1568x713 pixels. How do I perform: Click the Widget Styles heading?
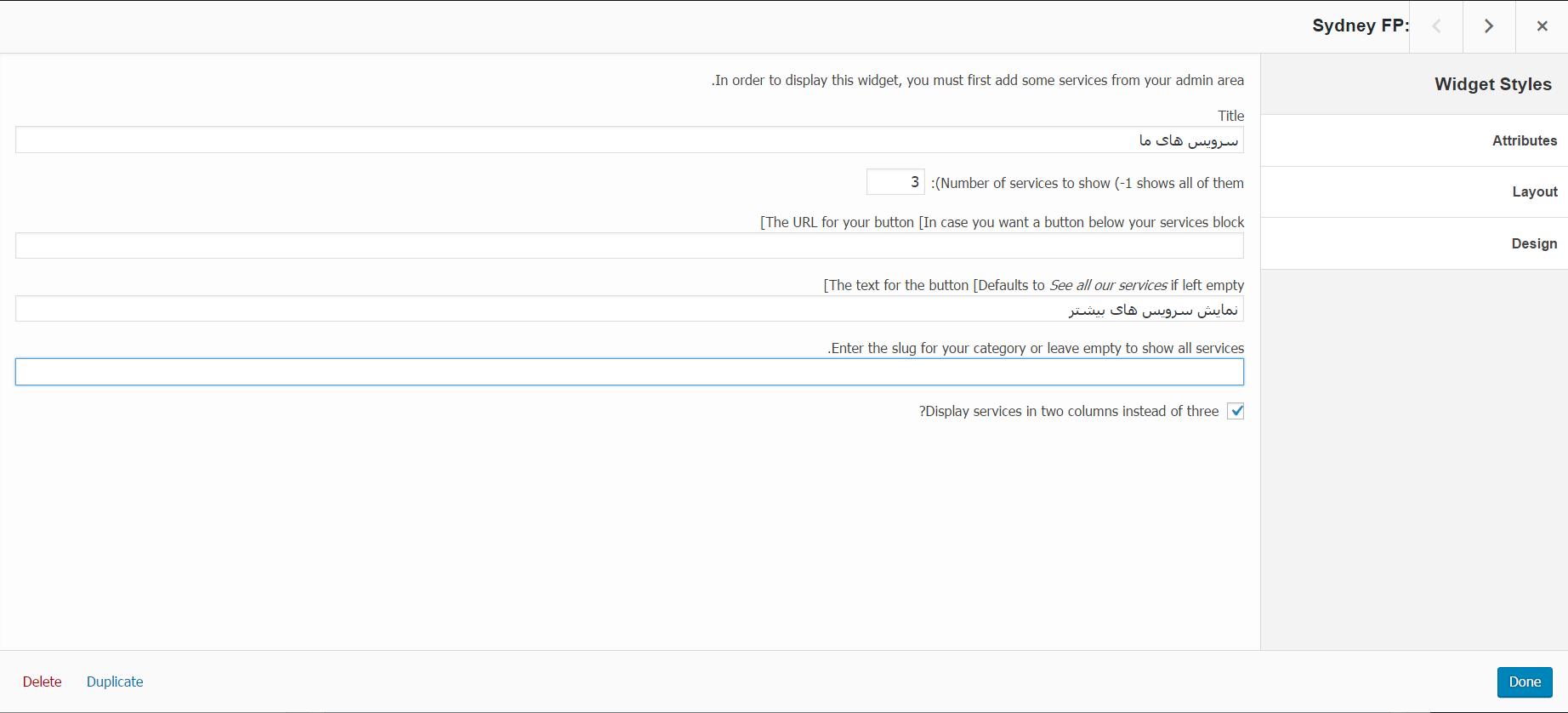click(x=1492, y=84)
